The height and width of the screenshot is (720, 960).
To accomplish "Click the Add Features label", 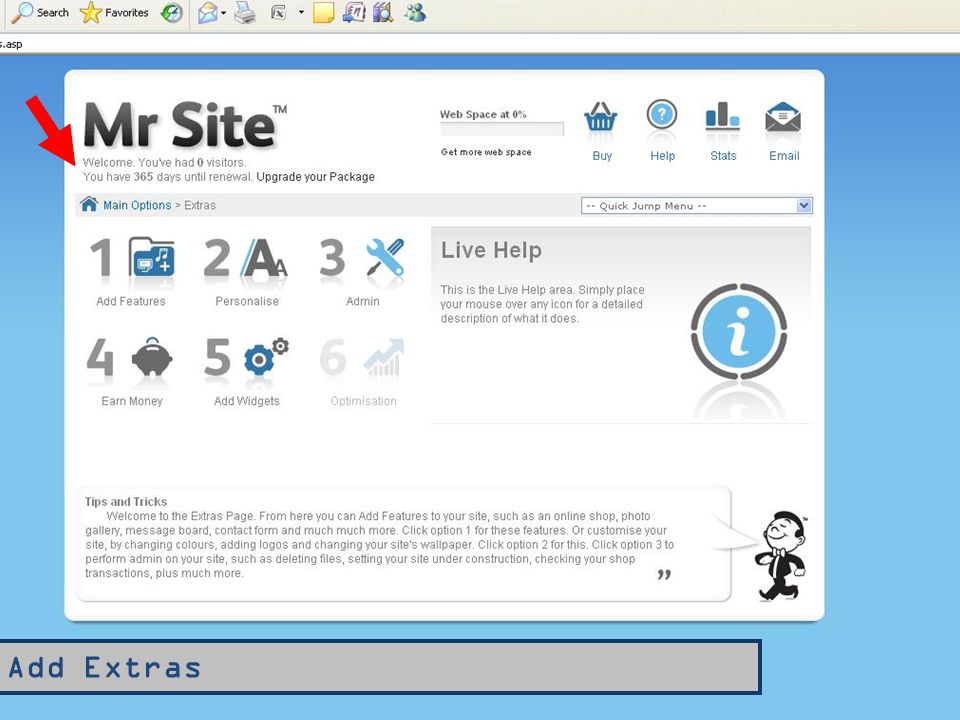I will point(131,301).
